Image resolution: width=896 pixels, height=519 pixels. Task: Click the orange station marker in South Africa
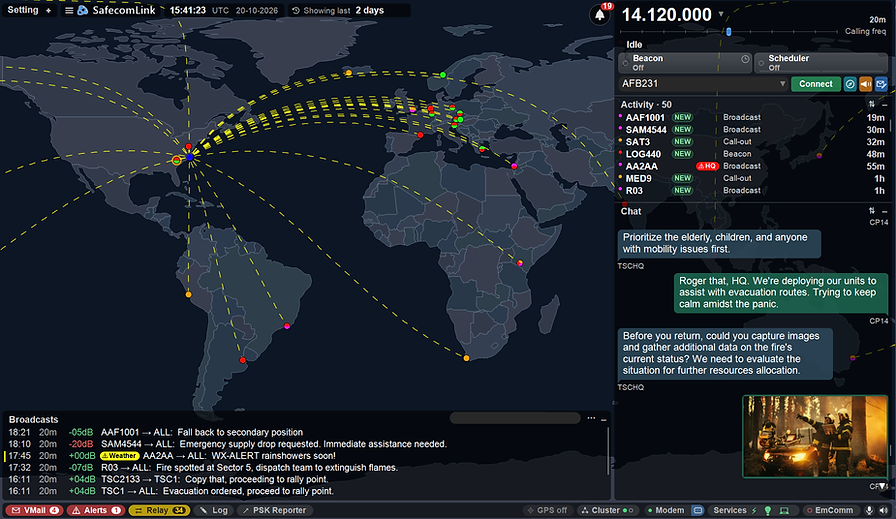[466, 358]
